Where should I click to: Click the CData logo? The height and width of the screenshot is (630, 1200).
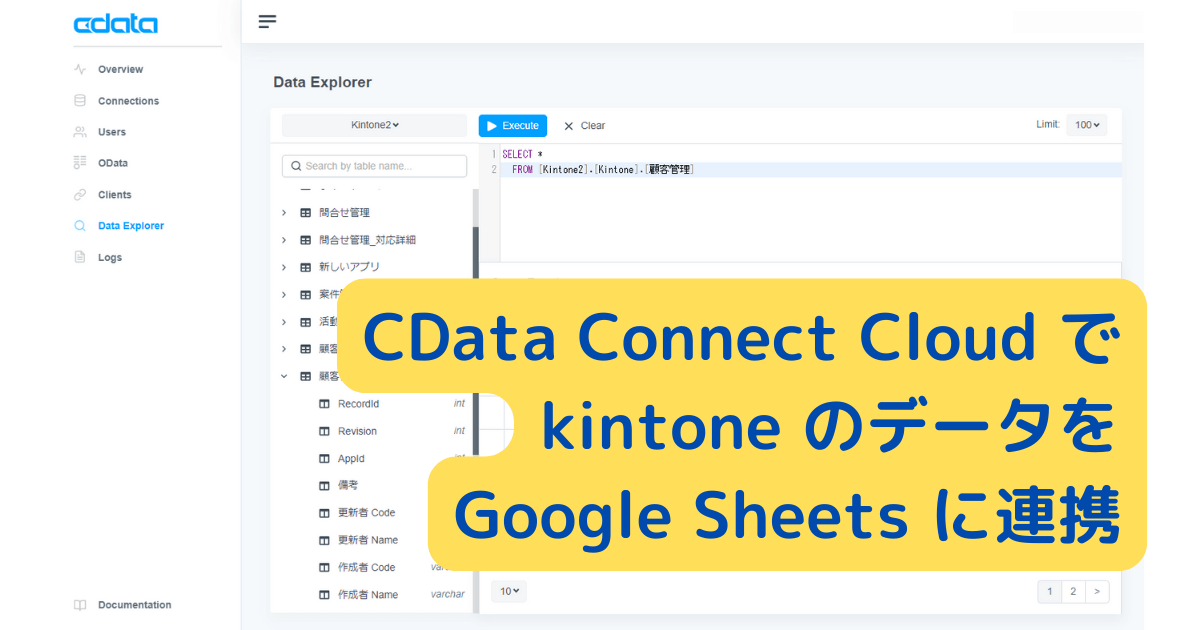click(115, 24)
